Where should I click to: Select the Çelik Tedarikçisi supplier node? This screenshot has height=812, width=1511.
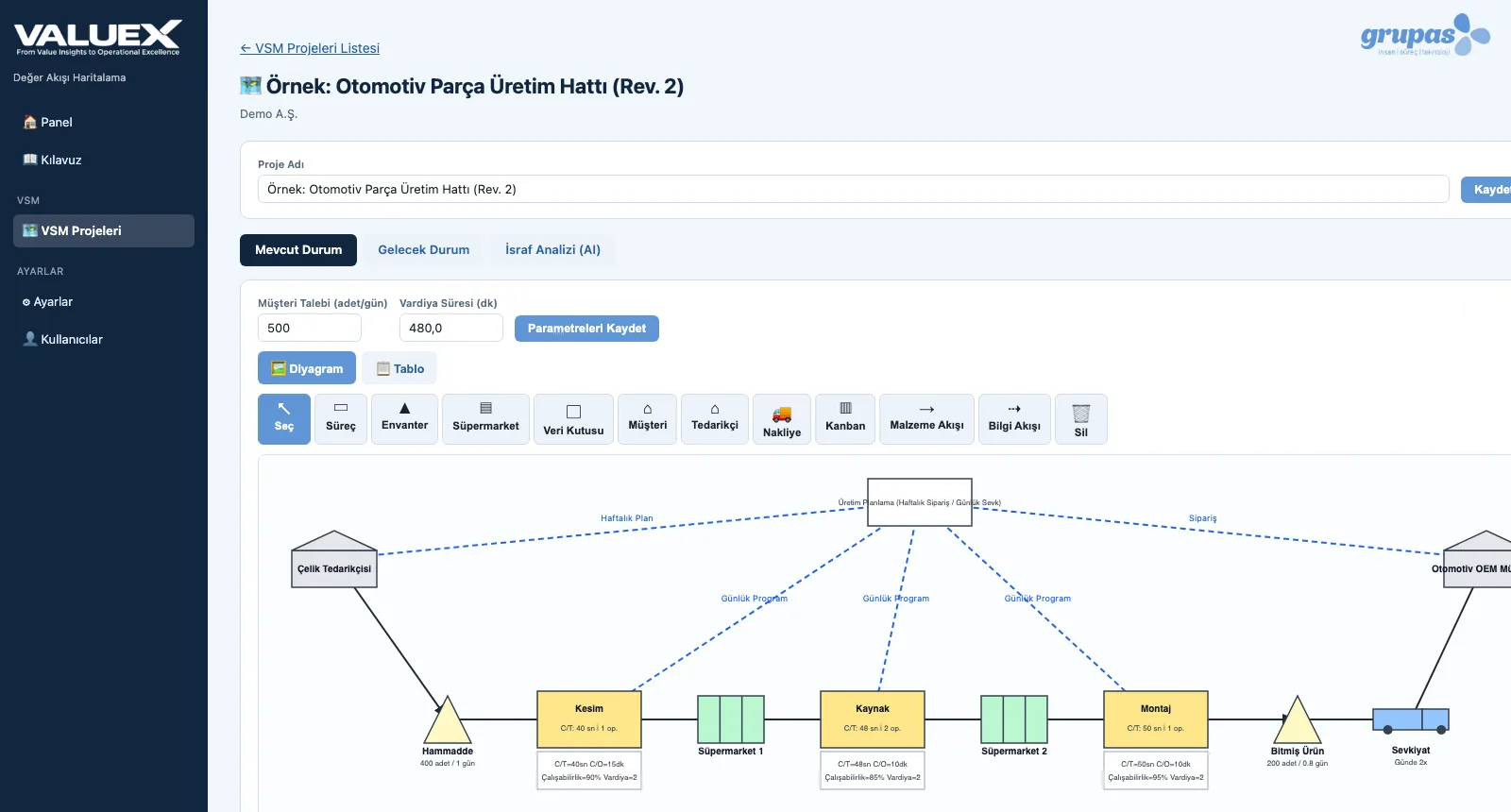point(334,559)
